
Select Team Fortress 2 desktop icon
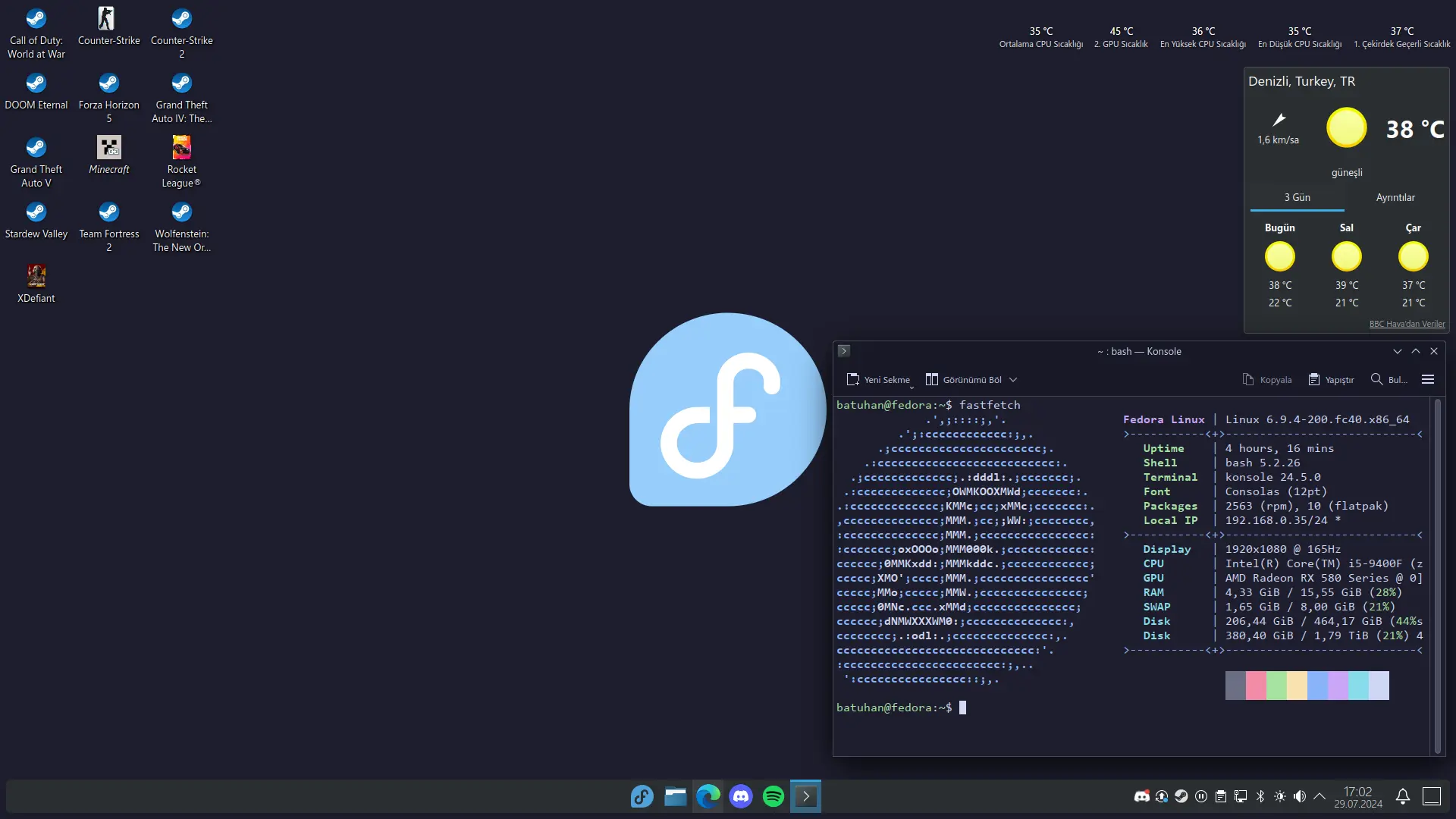click(x=109, y=227)
